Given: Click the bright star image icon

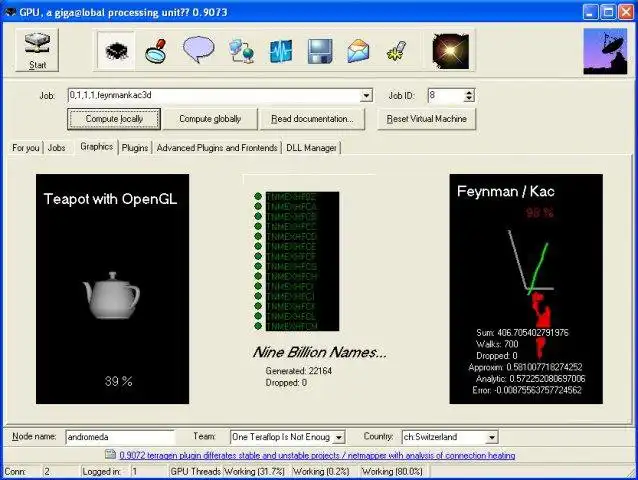Looking at the screenshot, I should 450,51.
